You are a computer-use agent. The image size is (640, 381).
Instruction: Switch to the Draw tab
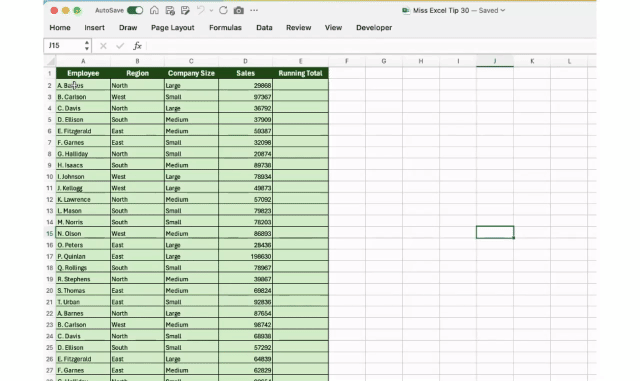point(128,28)
